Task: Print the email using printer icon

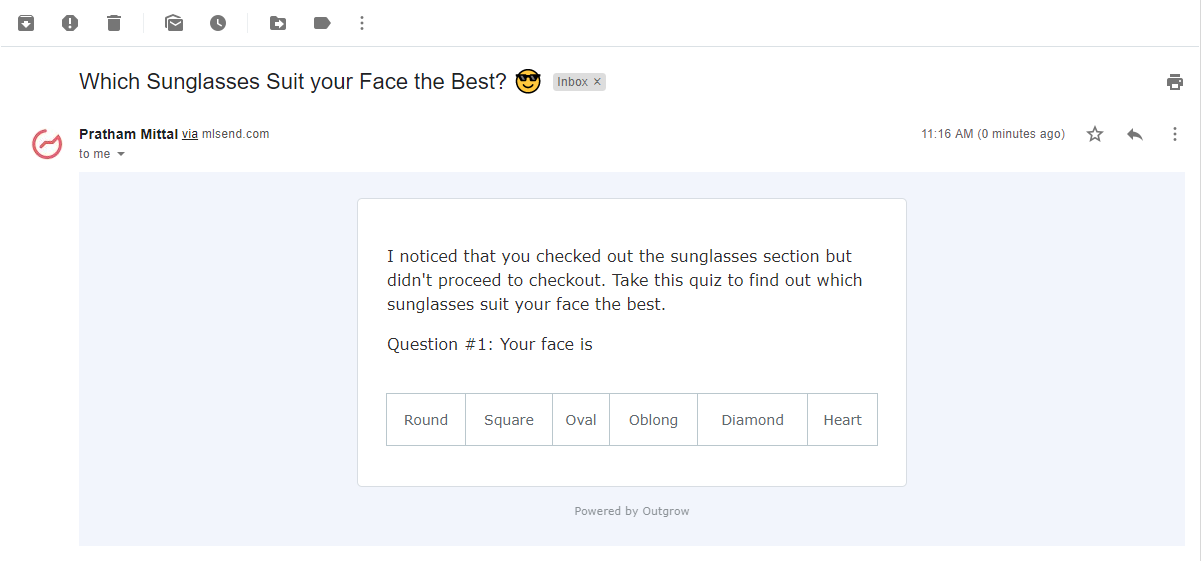Action: click(1175, 82)
